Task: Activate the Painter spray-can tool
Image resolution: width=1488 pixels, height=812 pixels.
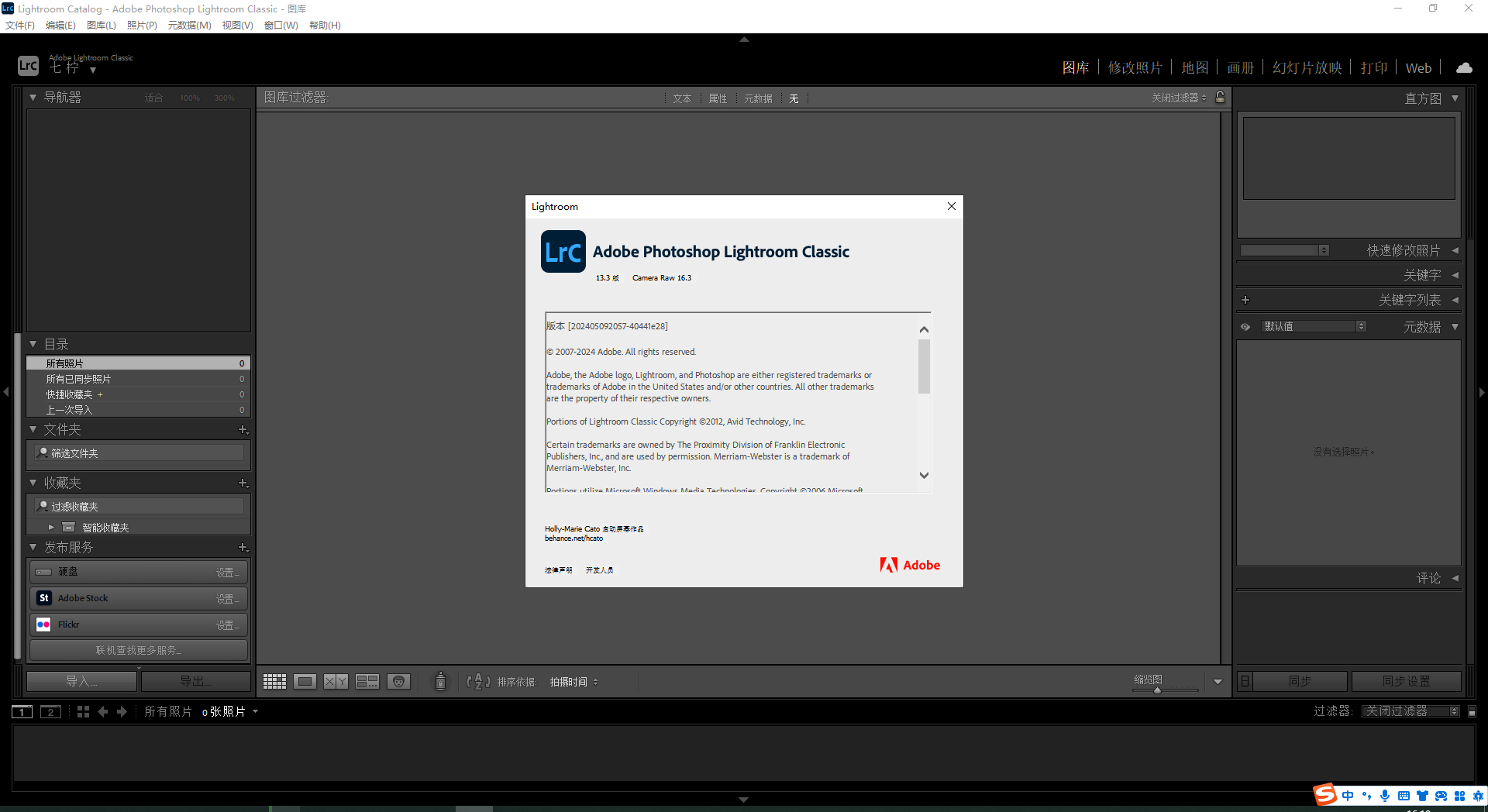Action: pos(439,681)
